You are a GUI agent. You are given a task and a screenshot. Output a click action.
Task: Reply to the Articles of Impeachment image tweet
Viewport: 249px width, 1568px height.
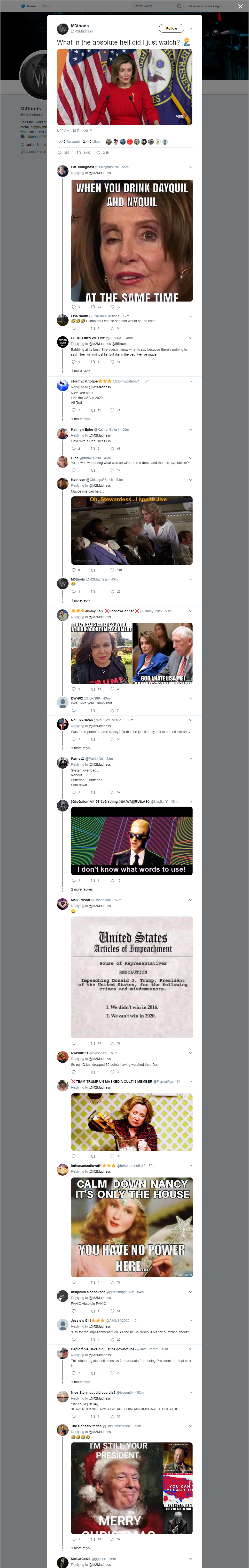74,1043
